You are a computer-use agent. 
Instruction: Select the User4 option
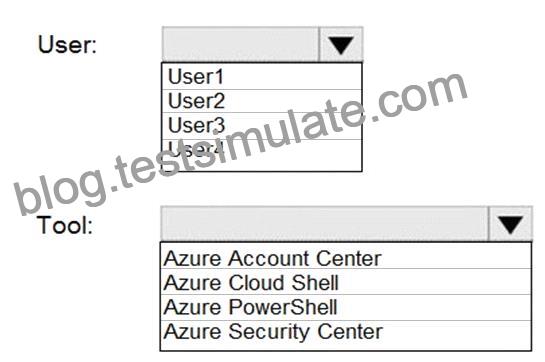pyautogui.click(x=262, y=149)
